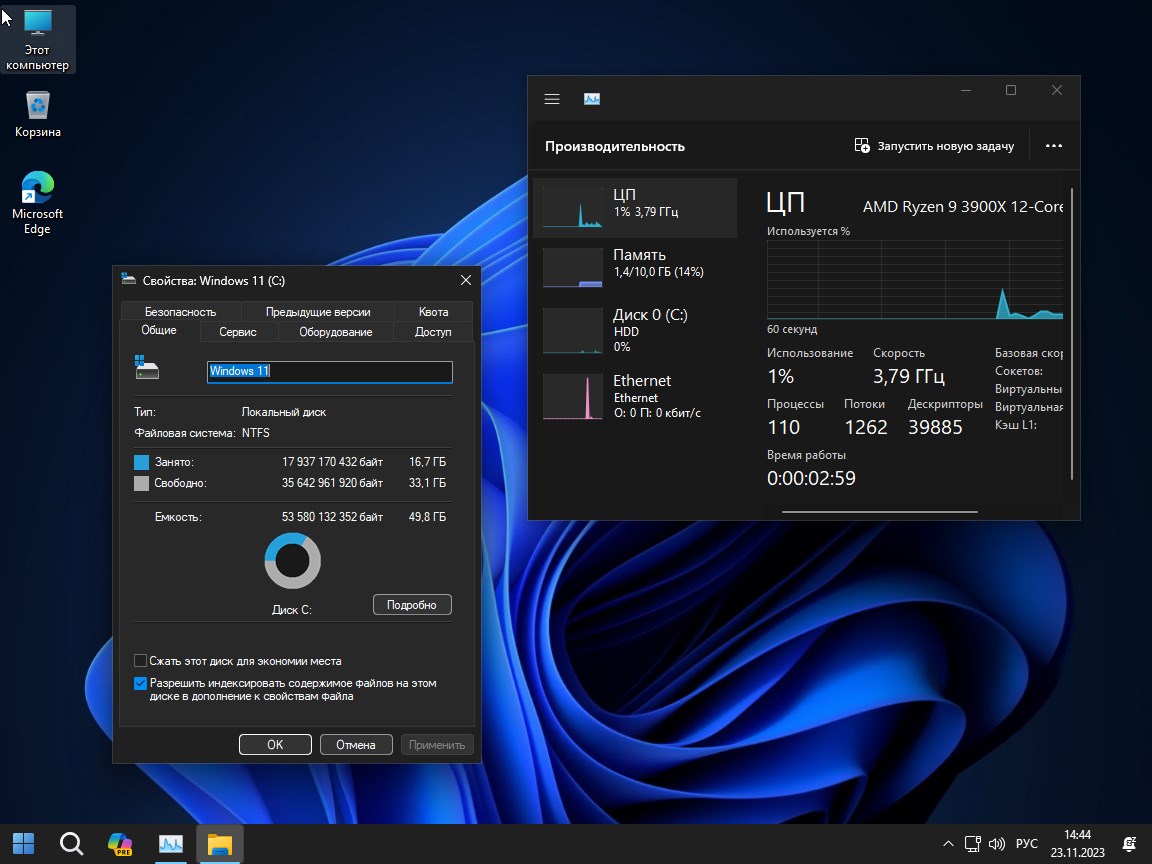Enable the compress this disk checkbox
The width and height of the screenshot is (1152, 864).
click(x=141, y=661)
